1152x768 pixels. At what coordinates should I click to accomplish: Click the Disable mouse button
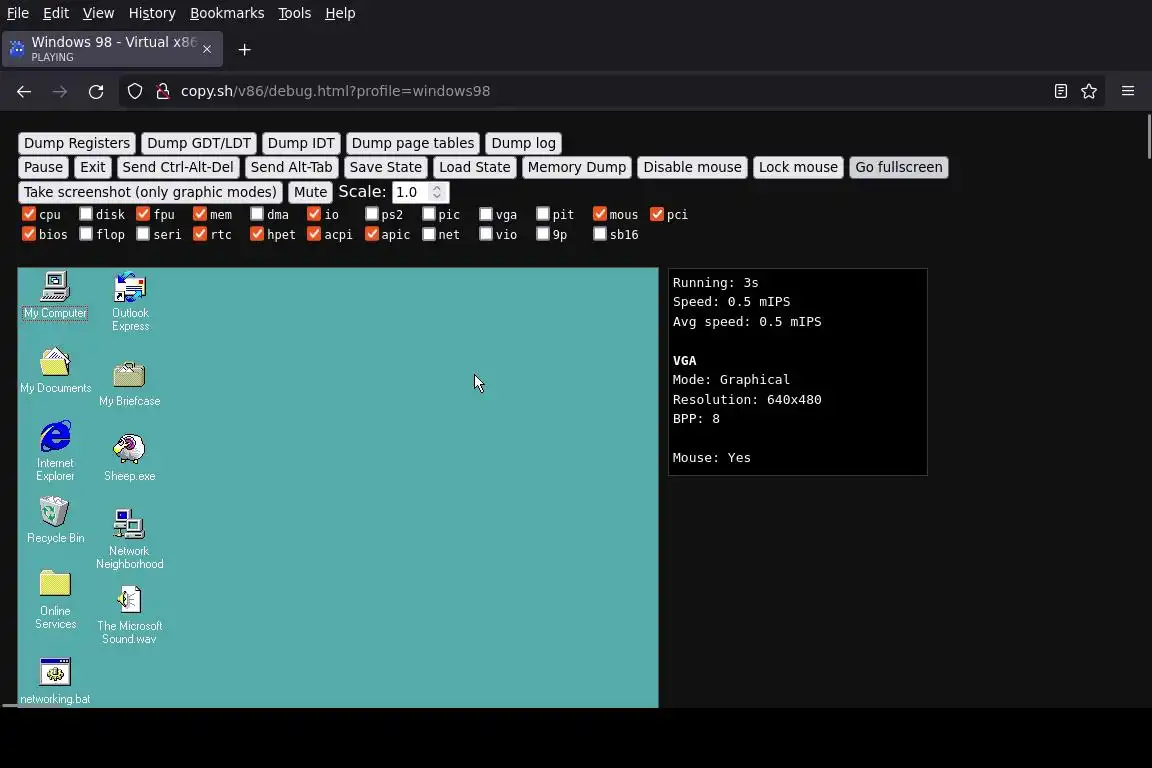pyautogui.click(x=693, y=168)
